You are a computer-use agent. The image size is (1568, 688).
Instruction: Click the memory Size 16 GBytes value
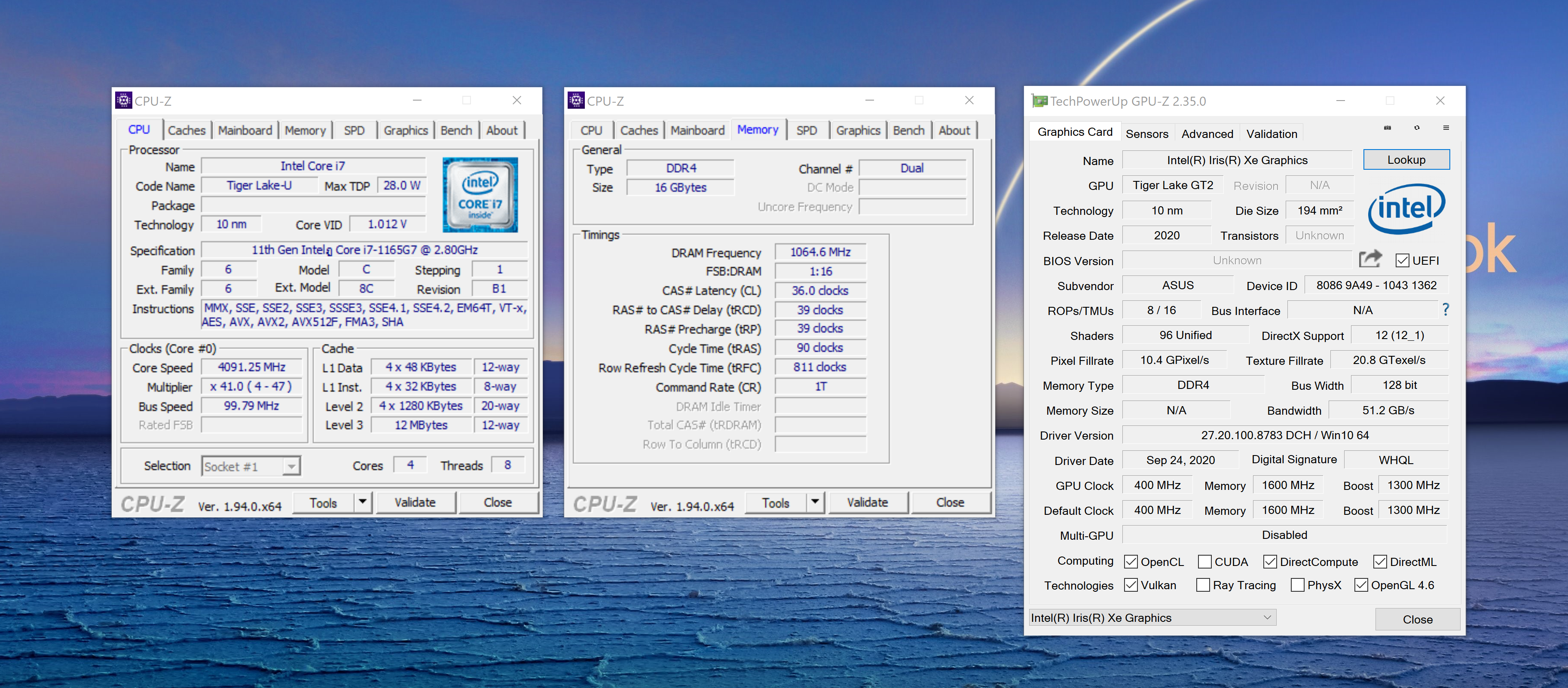(x=681, y=187)
